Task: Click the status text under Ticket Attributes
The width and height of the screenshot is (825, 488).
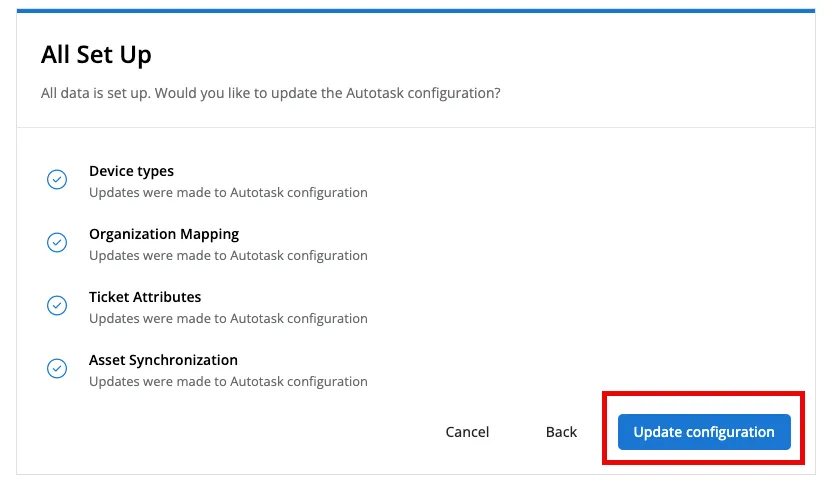Action: click(228, 318)
